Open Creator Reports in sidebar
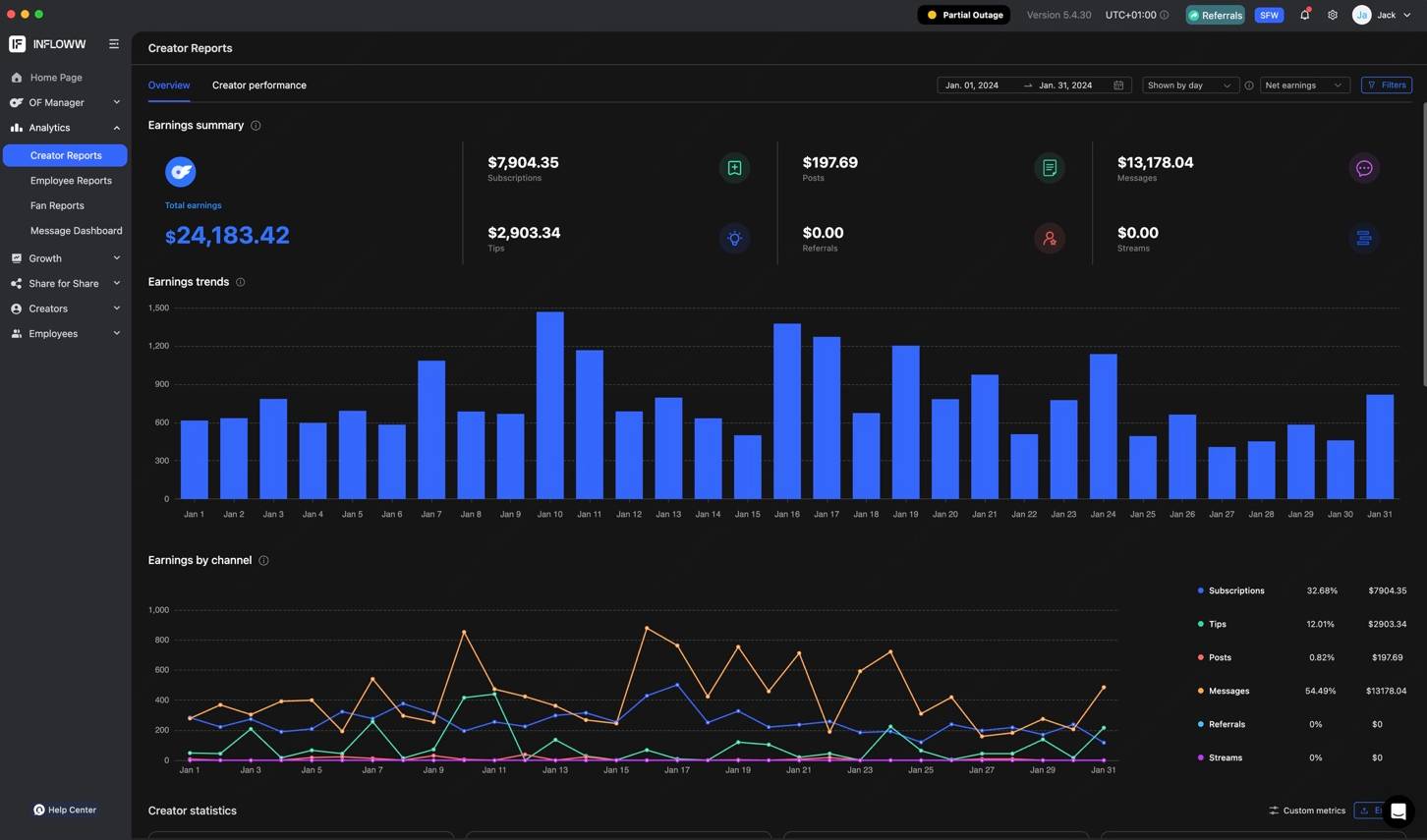 (x=65, y=155)
